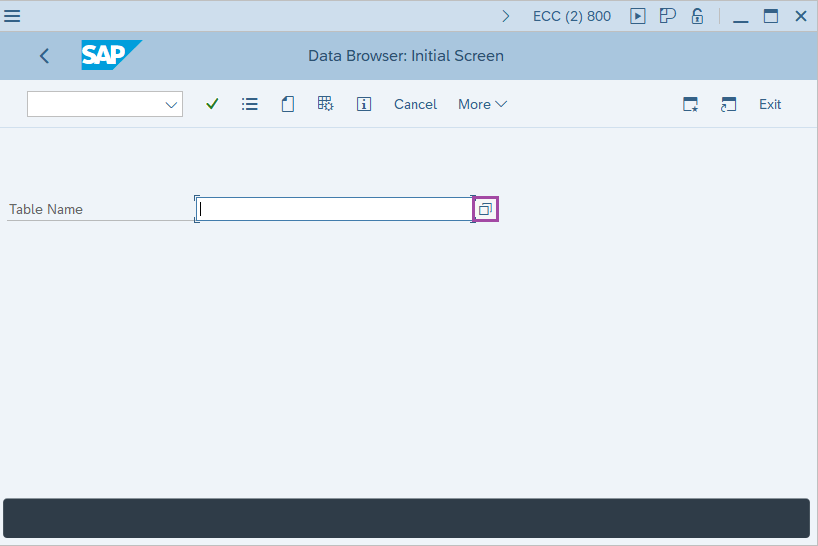
Task: Expand the chevron beside ECC (2) 800
Action: 506,16
